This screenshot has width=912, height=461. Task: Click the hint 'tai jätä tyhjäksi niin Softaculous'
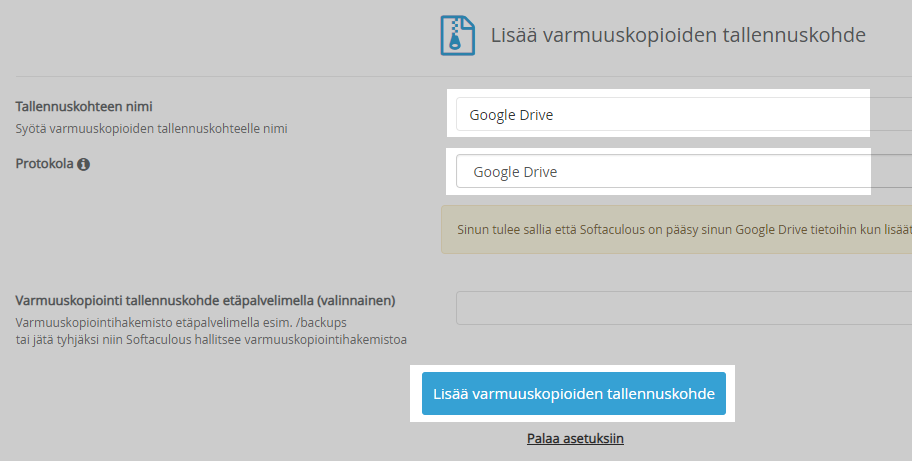point(211,340)
